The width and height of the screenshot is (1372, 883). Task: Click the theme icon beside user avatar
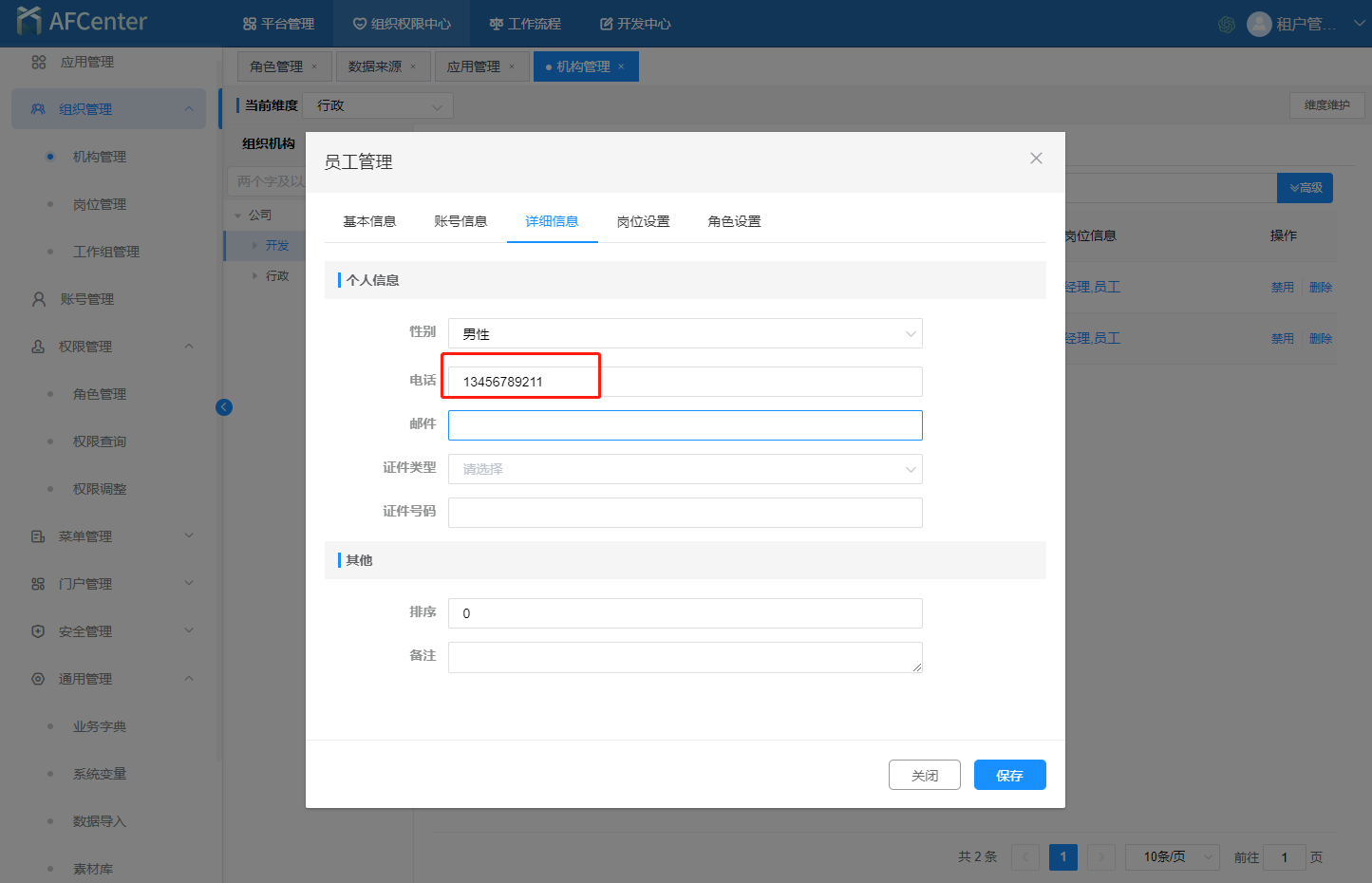1226,25
